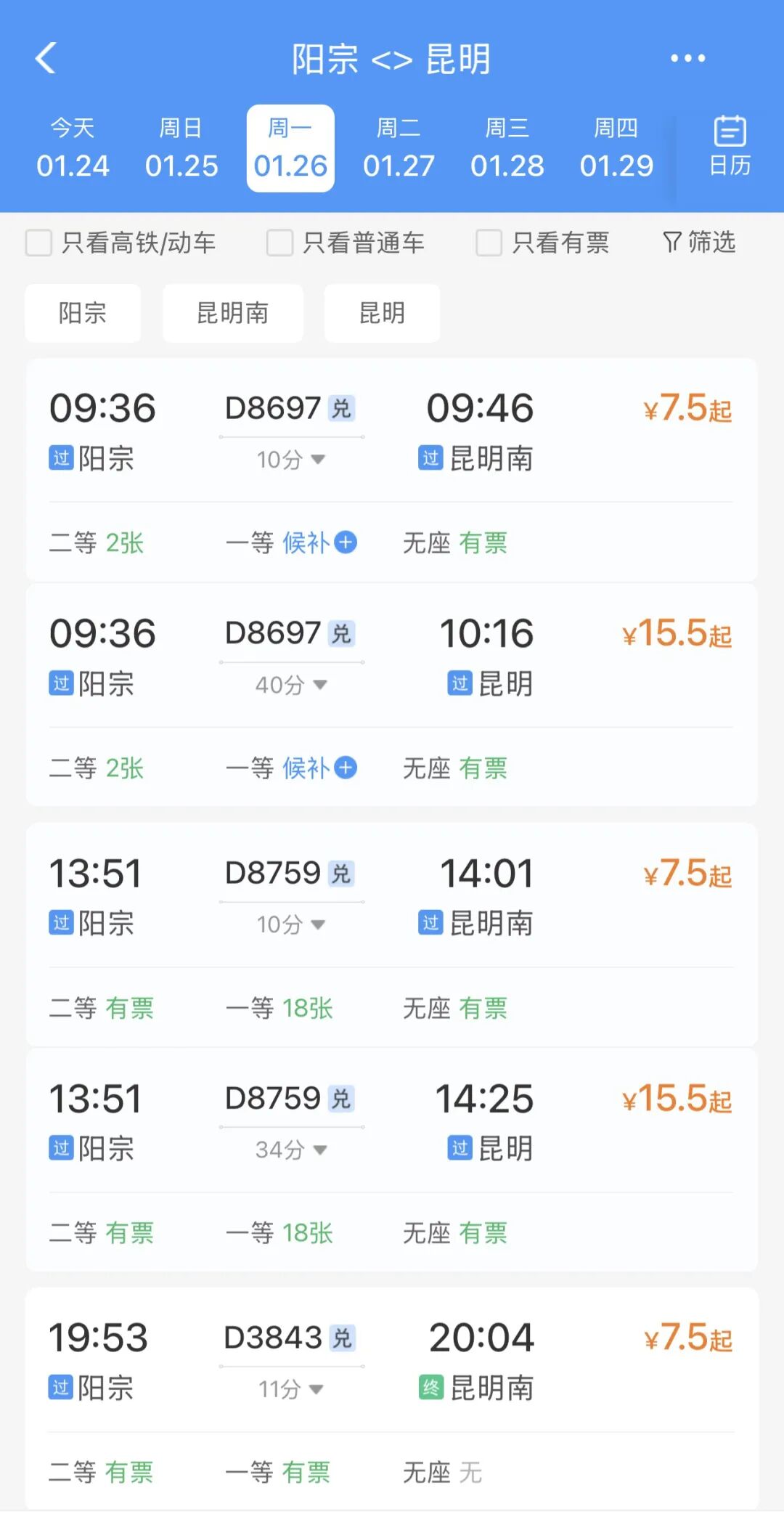Tap the back arrow icon
Screen dimensions: 784x1517
pyautogui.click(x=46, y=58)
